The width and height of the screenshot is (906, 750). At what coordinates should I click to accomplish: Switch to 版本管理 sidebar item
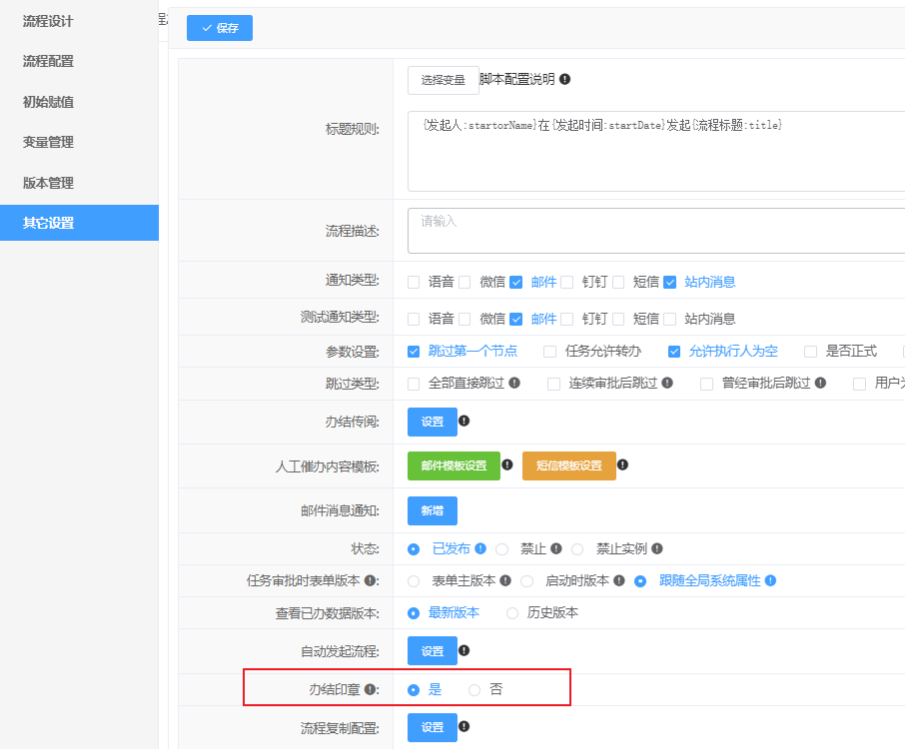pyautogui.click(x=48, y=183)
